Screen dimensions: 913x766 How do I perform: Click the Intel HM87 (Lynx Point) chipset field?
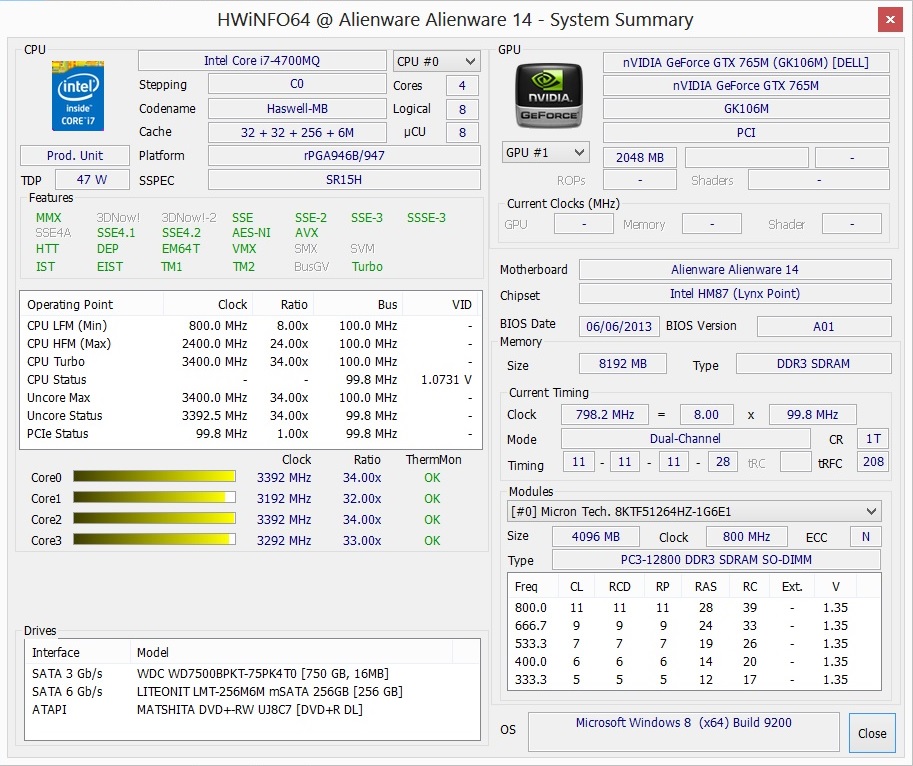tap(735, 293)
